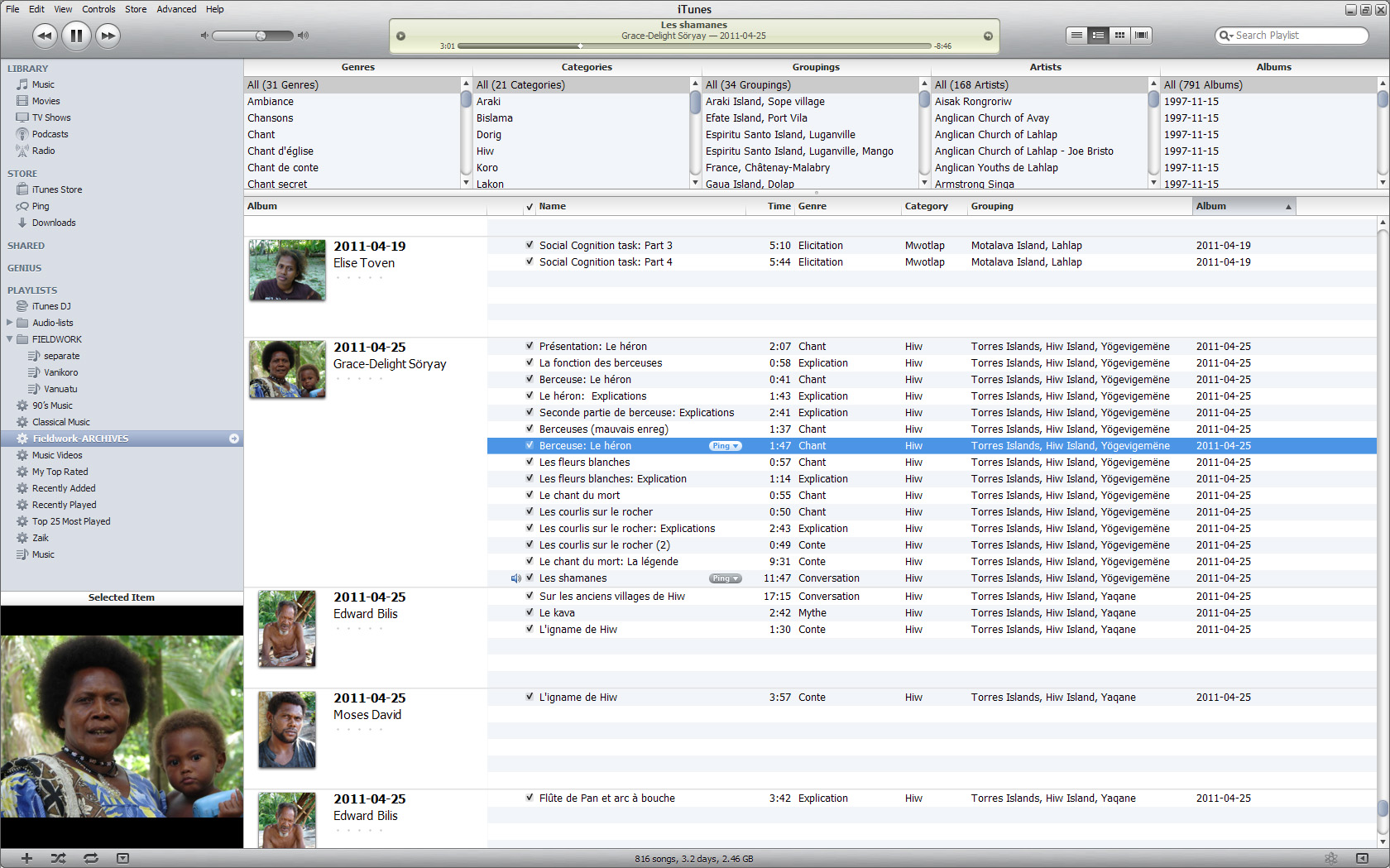Toggle repeat mode in bottom bar
The image size is (1390, 868).
[90, 858]
